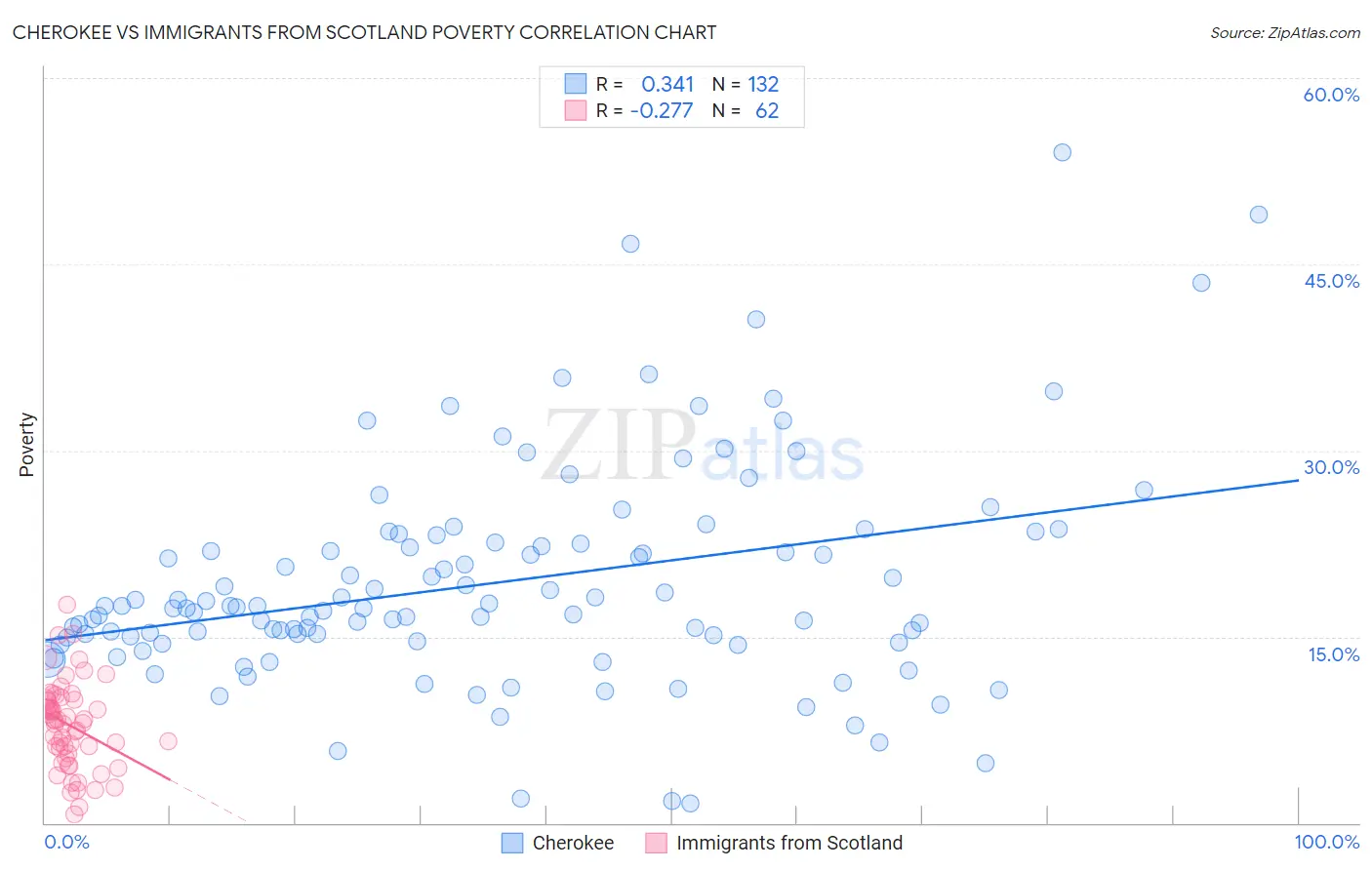1372x870 pixels.
Task: Click the 60.0% y-axis tick label
Action: click(1331, 95)
